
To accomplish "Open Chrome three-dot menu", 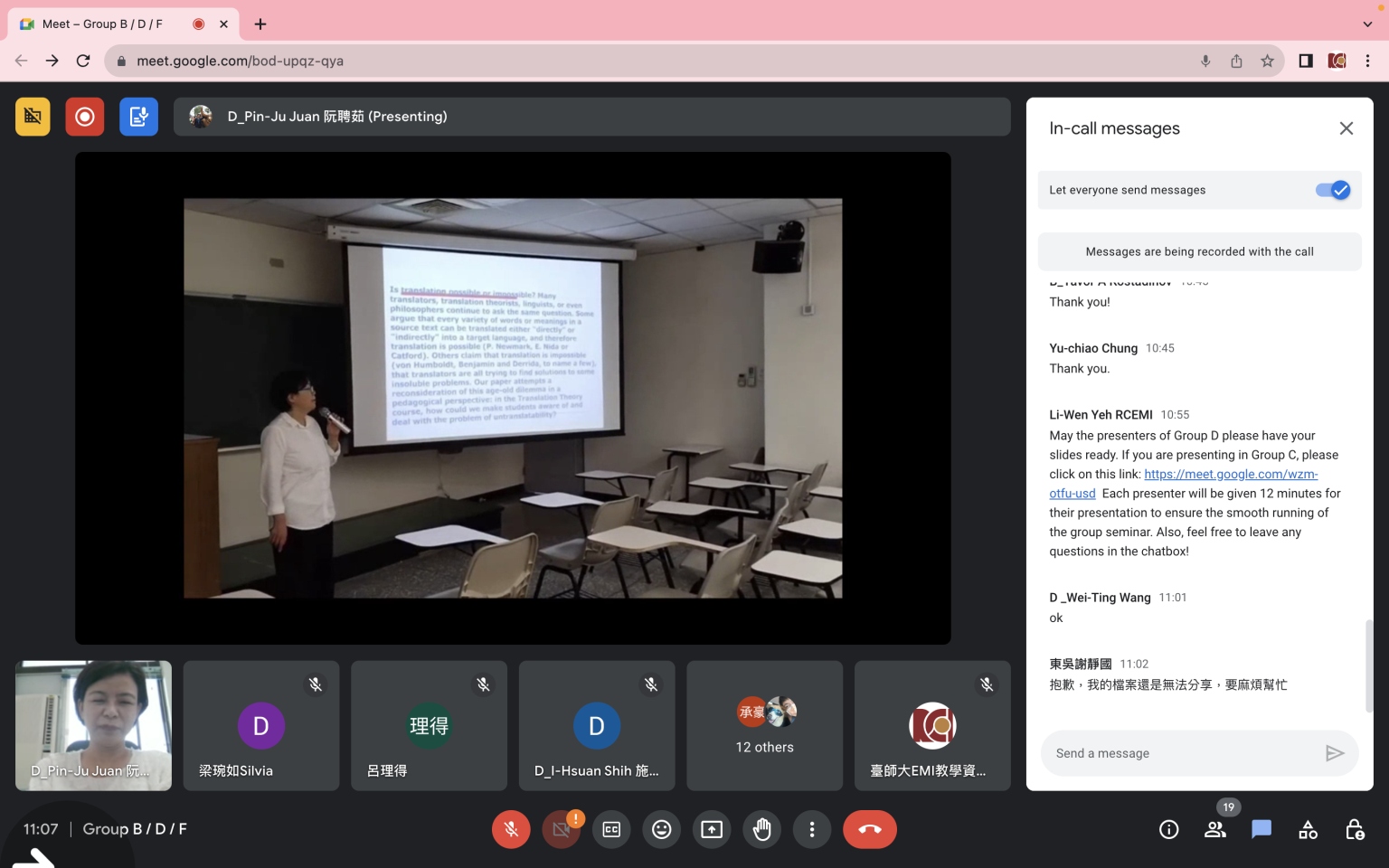I will 1367,61.
